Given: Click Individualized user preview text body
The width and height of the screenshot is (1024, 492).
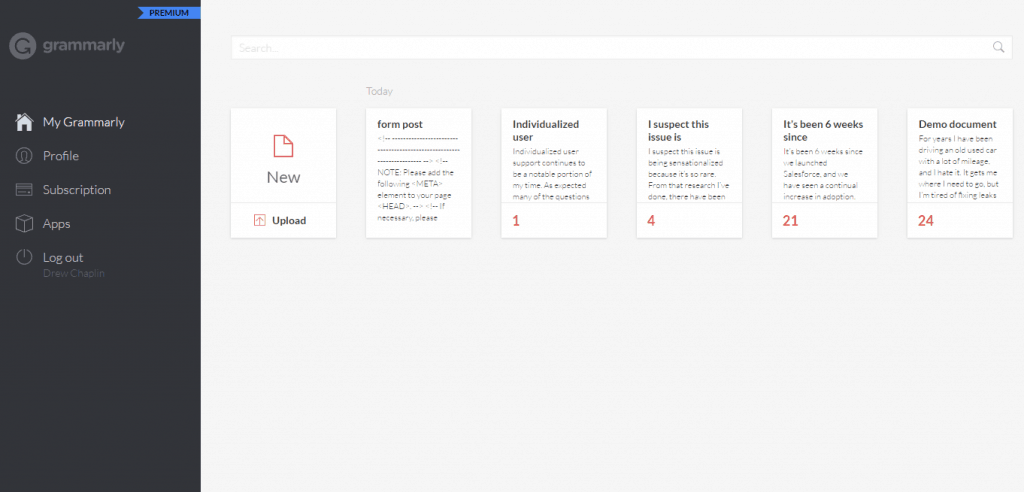Looking at the screenshot, I should coord(553,174).
